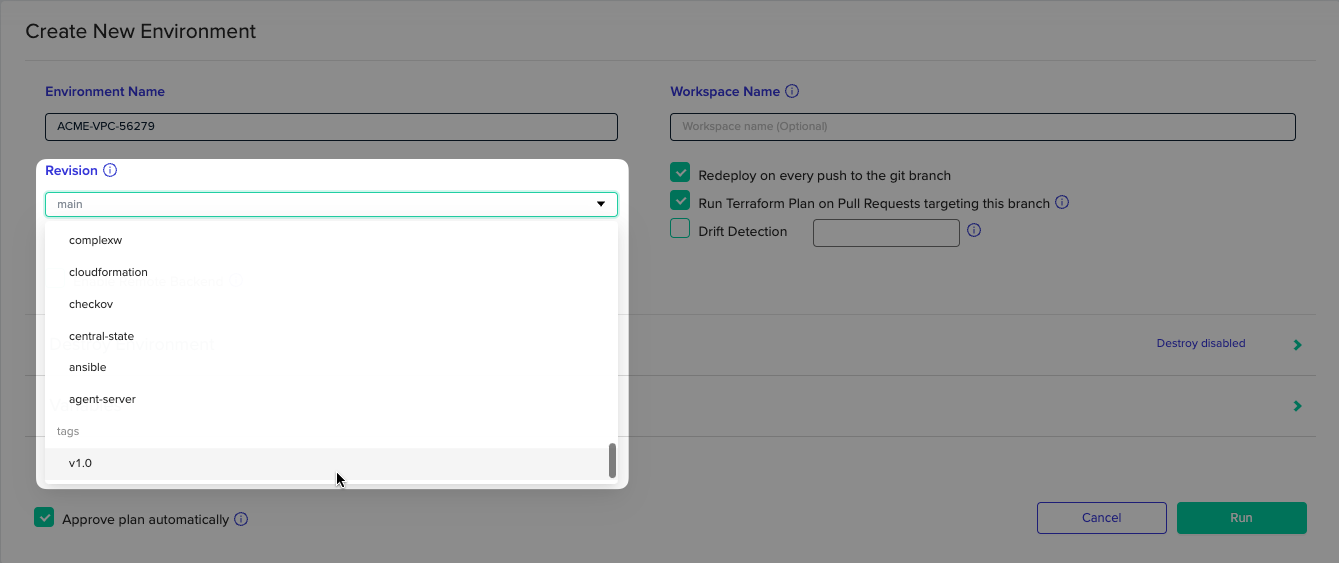Viewport: 1339px width, 563px height.
Task: Expand the Destroy disabled section chevron
Action: [x=1297, y=345]
